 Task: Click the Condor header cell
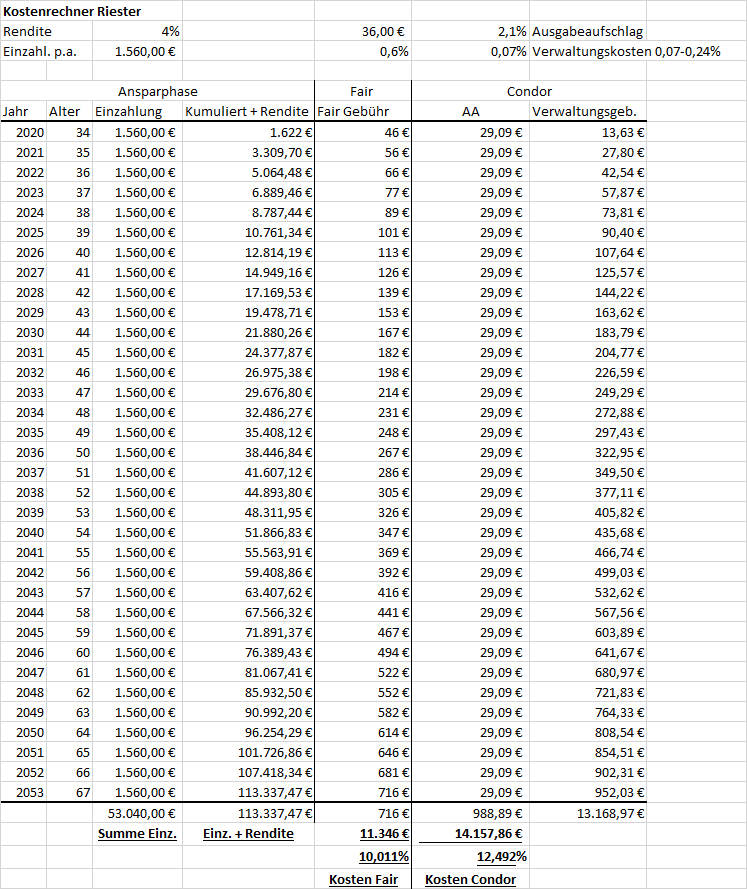pyautogui.click(x=529, y=91)
